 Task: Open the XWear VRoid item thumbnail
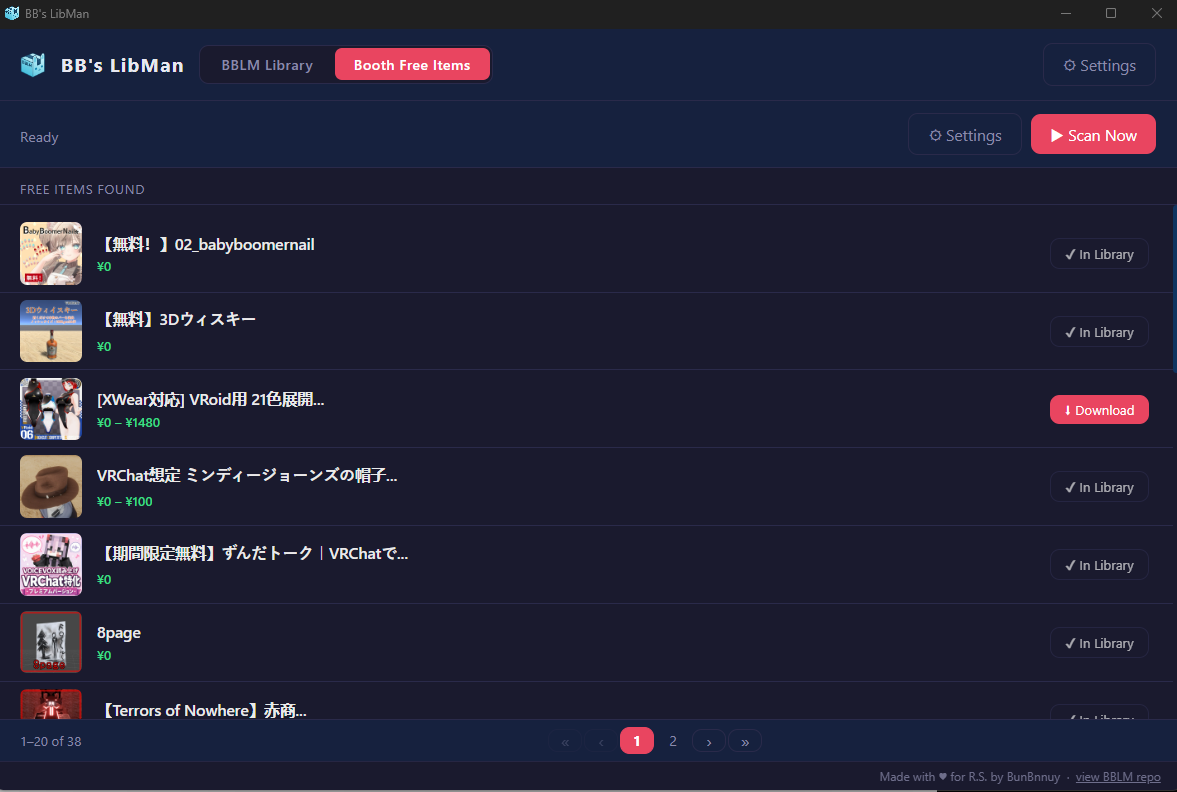tap(51, 409)
